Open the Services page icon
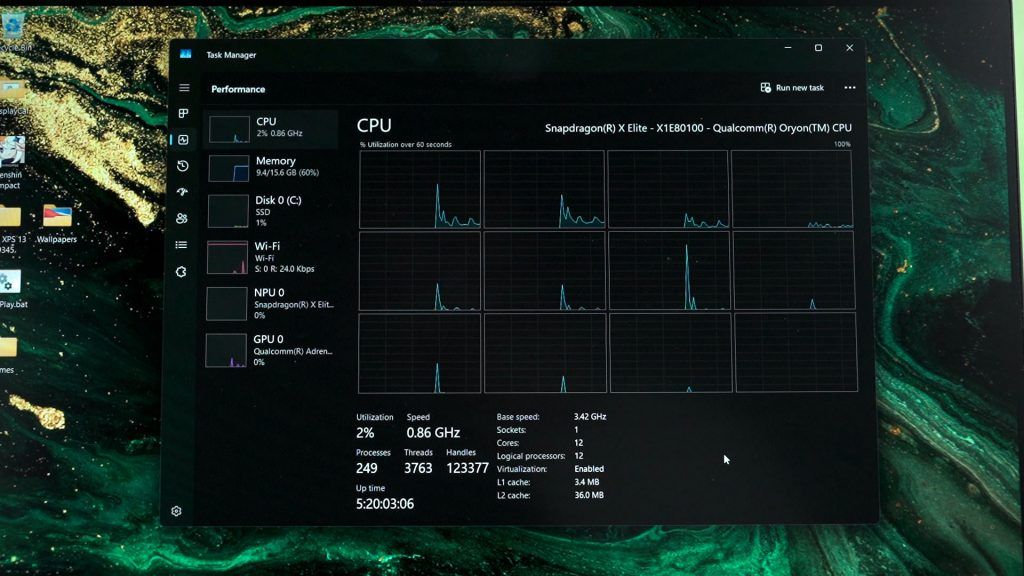Screen dimensions: 1024x576 coord(181,272)
